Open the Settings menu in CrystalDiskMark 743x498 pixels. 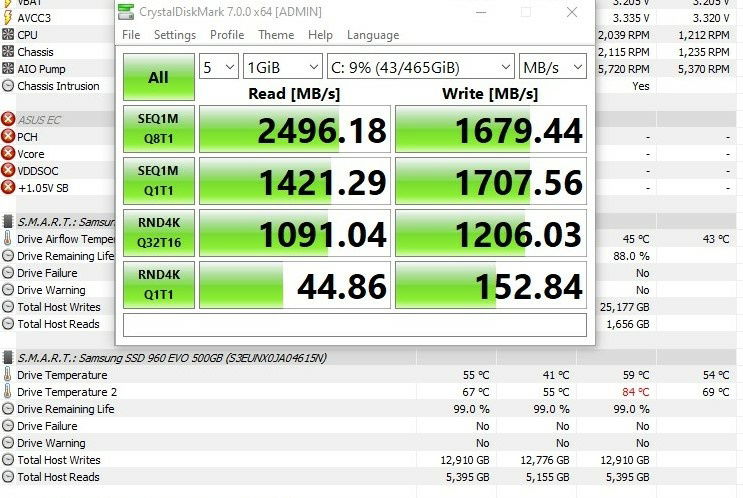coord(175,35)
